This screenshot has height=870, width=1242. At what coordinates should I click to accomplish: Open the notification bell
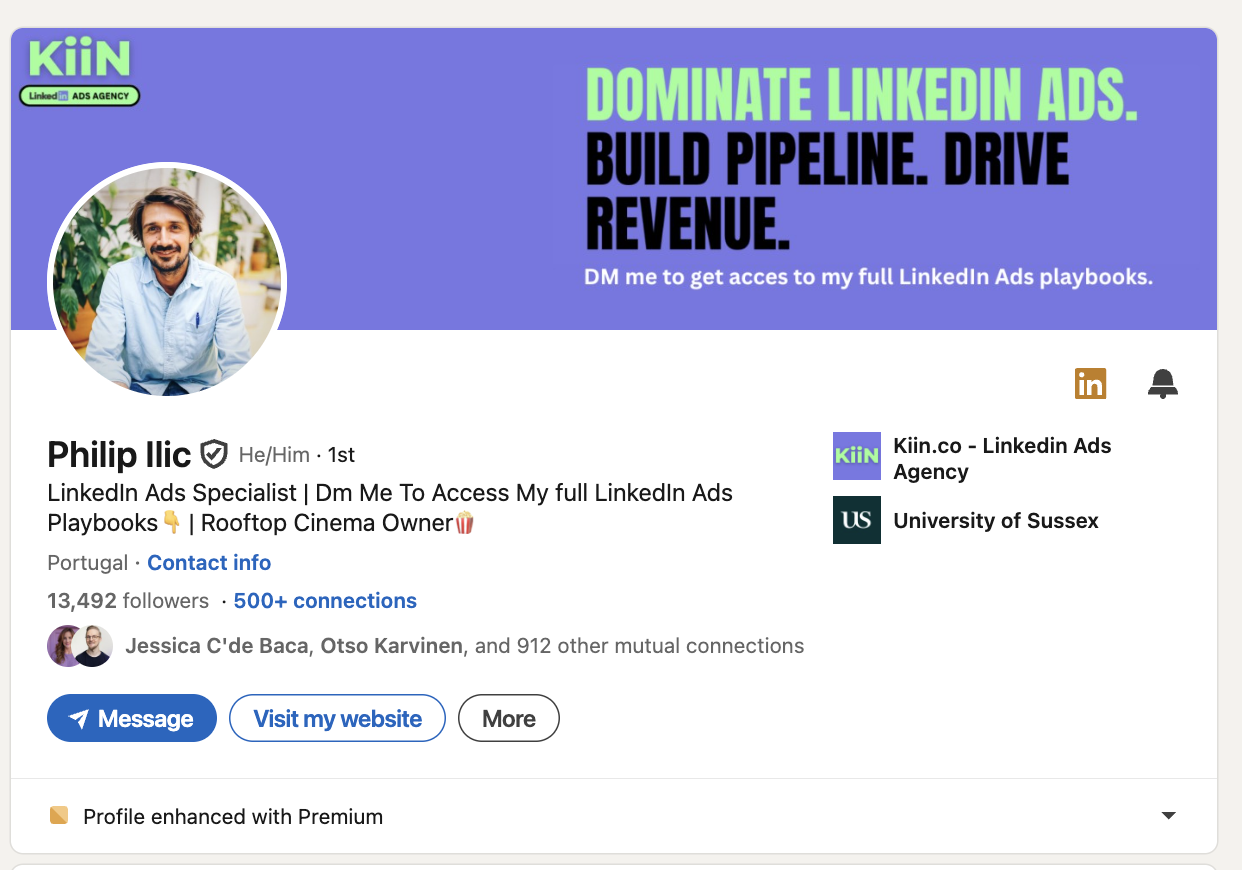coord(1163,383)
